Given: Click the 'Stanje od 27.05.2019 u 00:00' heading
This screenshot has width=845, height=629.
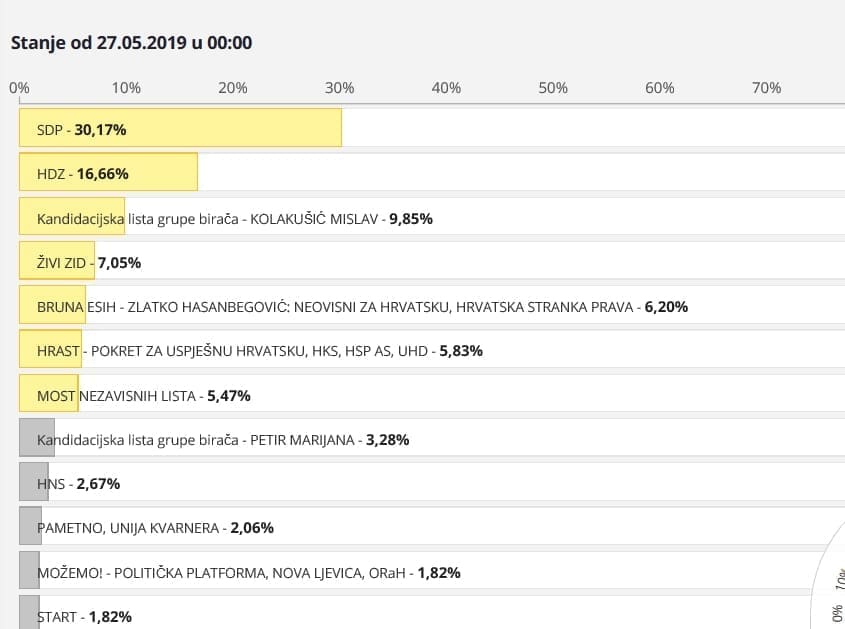Looking at the screenshot, I should pos(131,43).
